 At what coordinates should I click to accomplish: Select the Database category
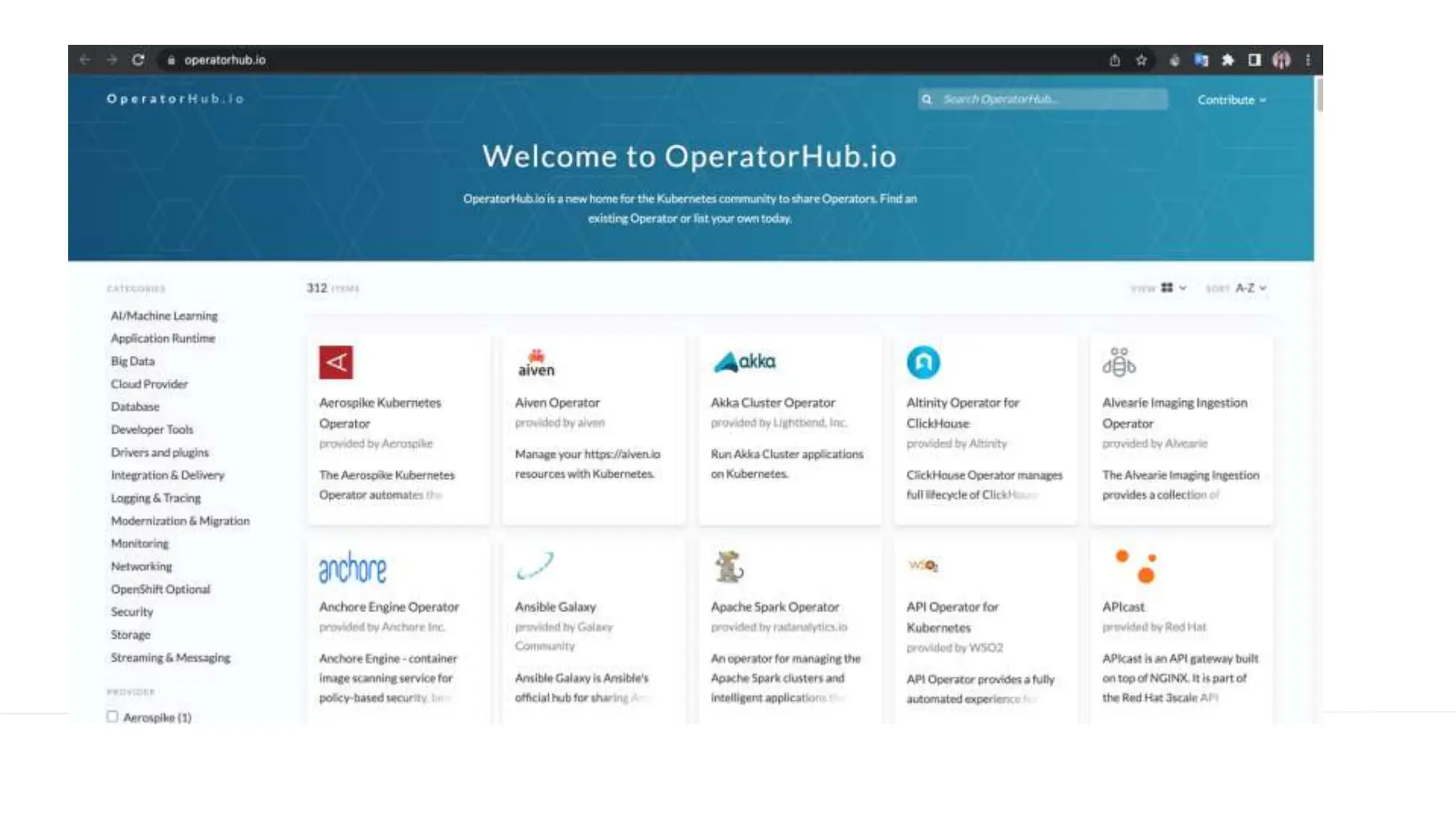(x=135, y=407)
